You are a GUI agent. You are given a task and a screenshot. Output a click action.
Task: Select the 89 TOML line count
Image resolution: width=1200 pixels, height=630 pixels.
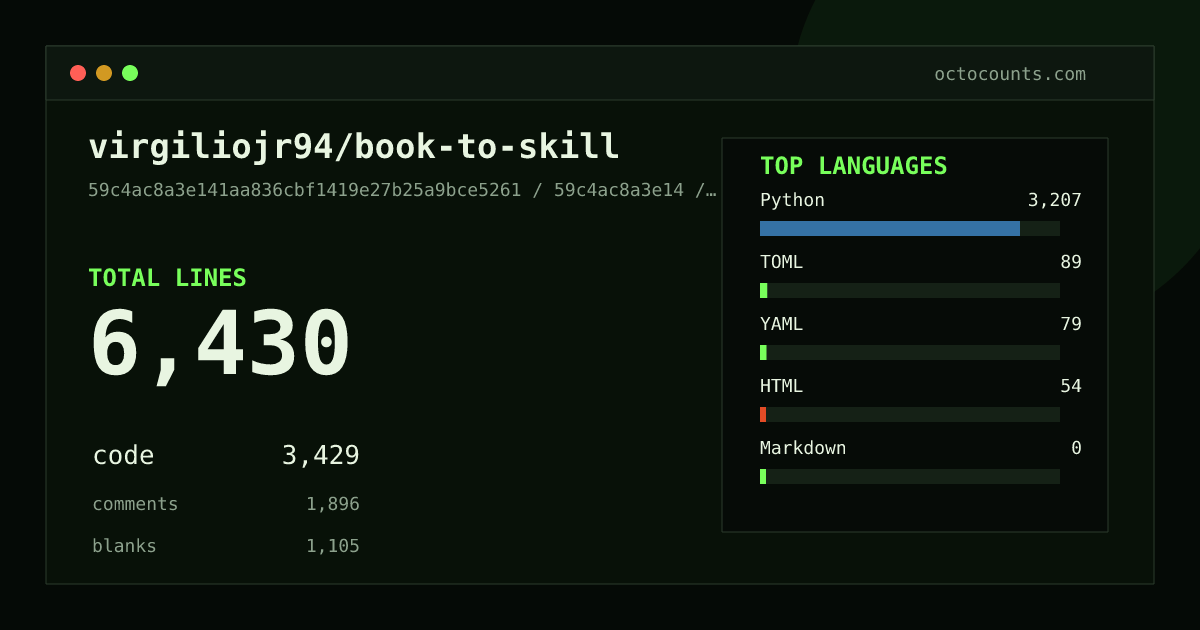[x=1071, y=262]
